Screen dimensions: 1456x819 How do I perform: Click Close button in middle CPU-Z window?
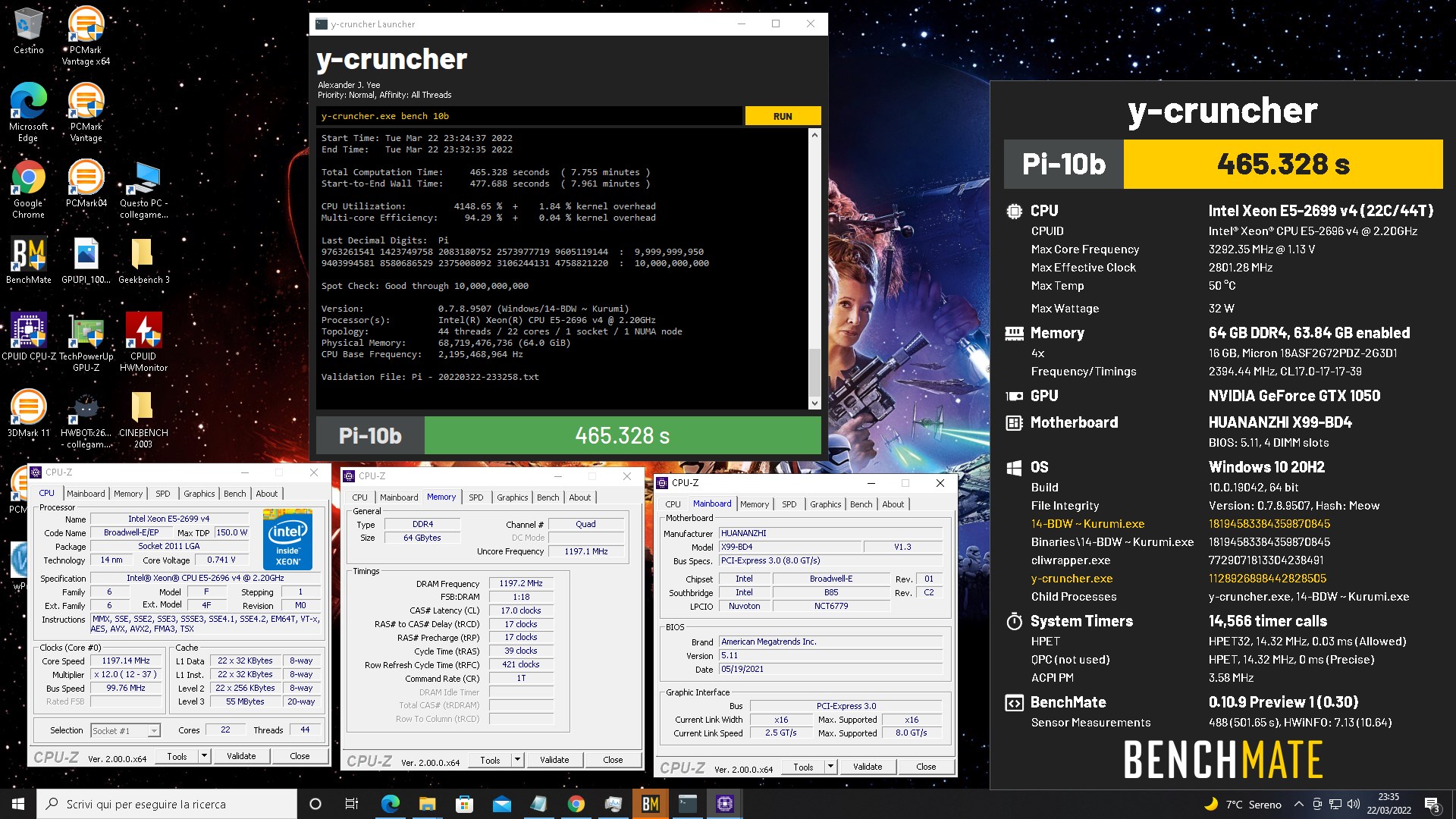613,760
